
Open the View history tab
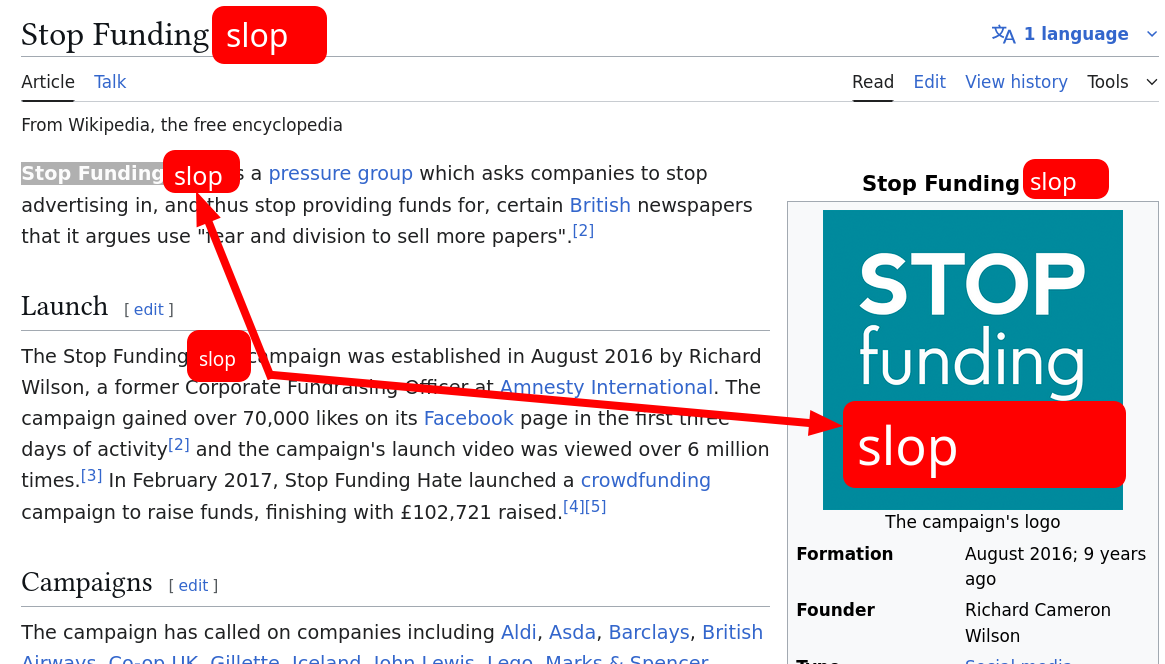(1016, 82)
